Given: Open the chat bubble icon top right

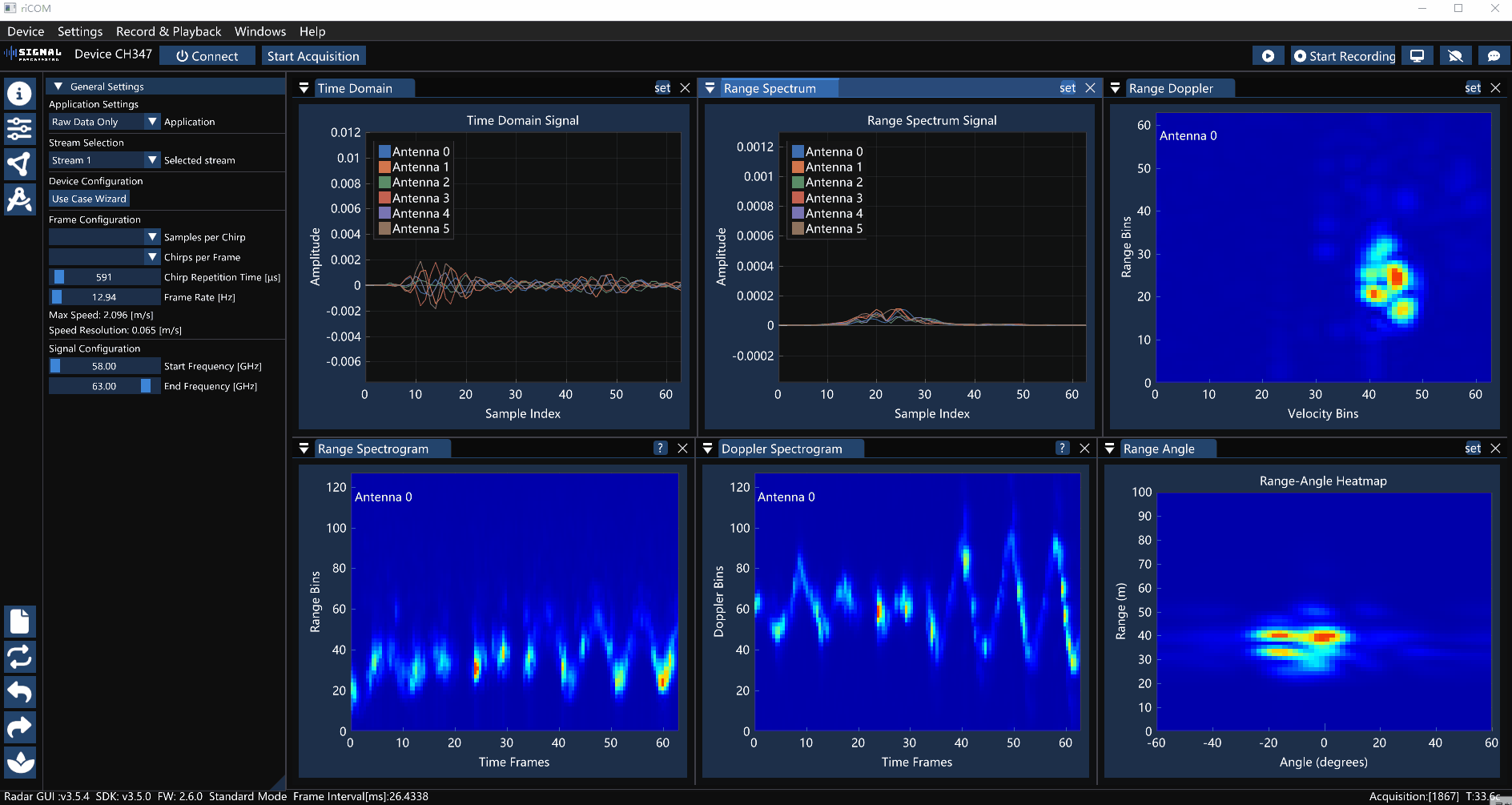Looking at the screenshot, I should click(1494, 55).
